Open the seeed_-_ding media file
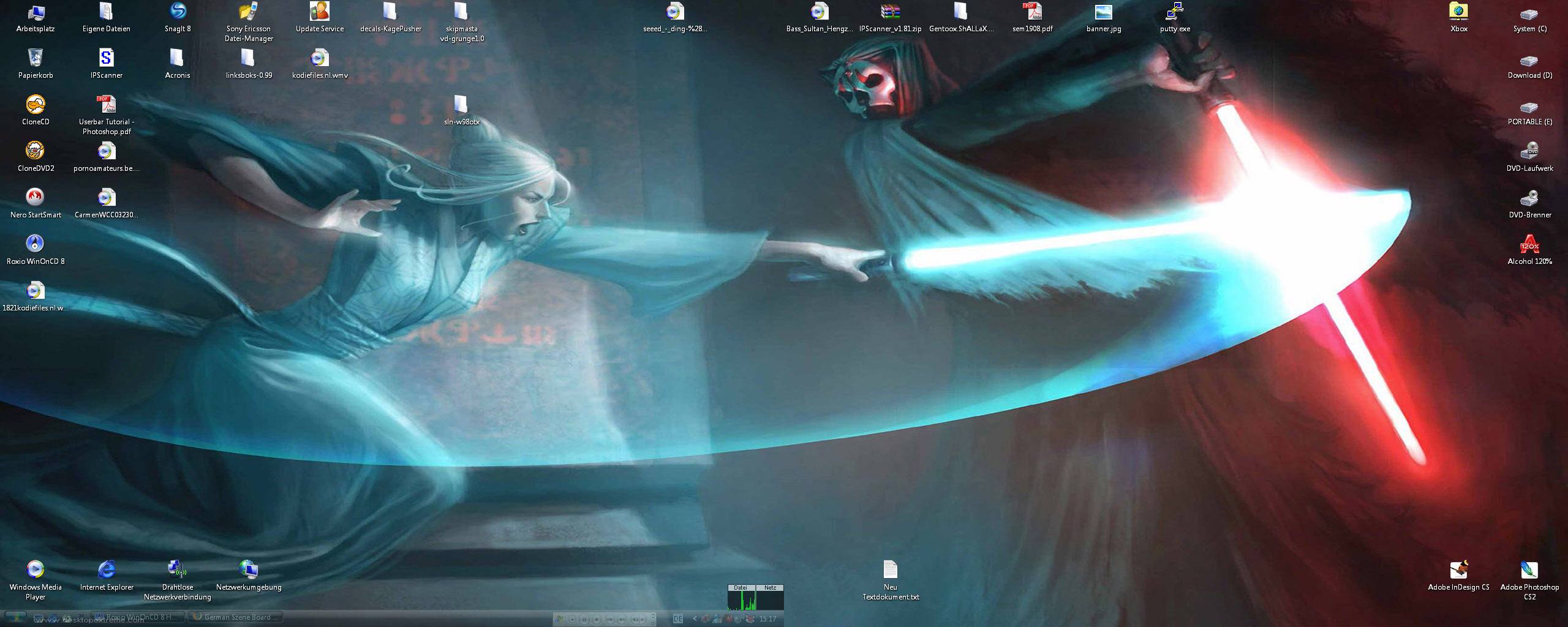1568x627 pixels. (675, 18)
